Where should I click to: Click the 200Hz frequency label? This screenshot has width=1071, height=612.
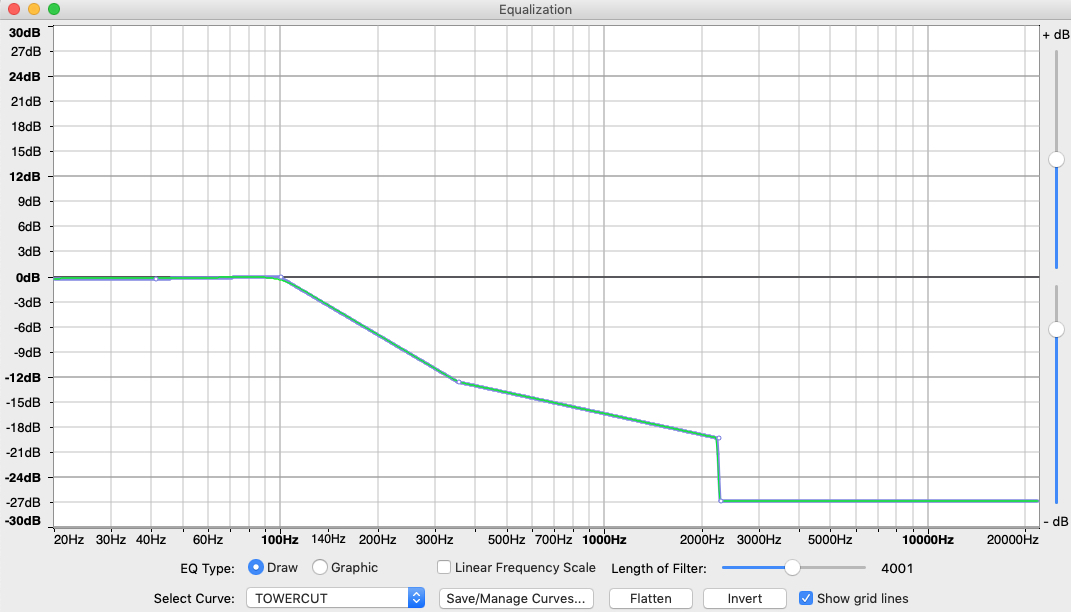[x=378, y=540]
